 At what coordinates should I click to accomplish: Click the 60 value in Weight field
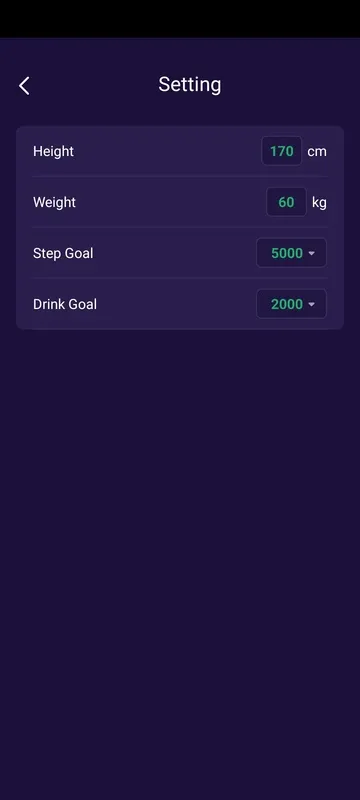[x=286, y=202]
